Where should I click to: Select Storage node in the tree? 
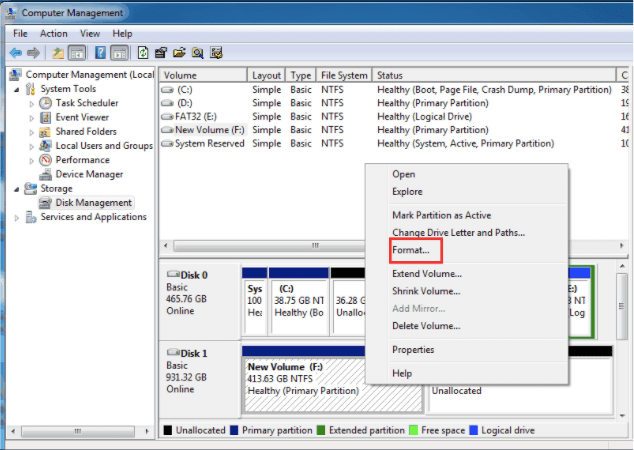click(56, 189)
